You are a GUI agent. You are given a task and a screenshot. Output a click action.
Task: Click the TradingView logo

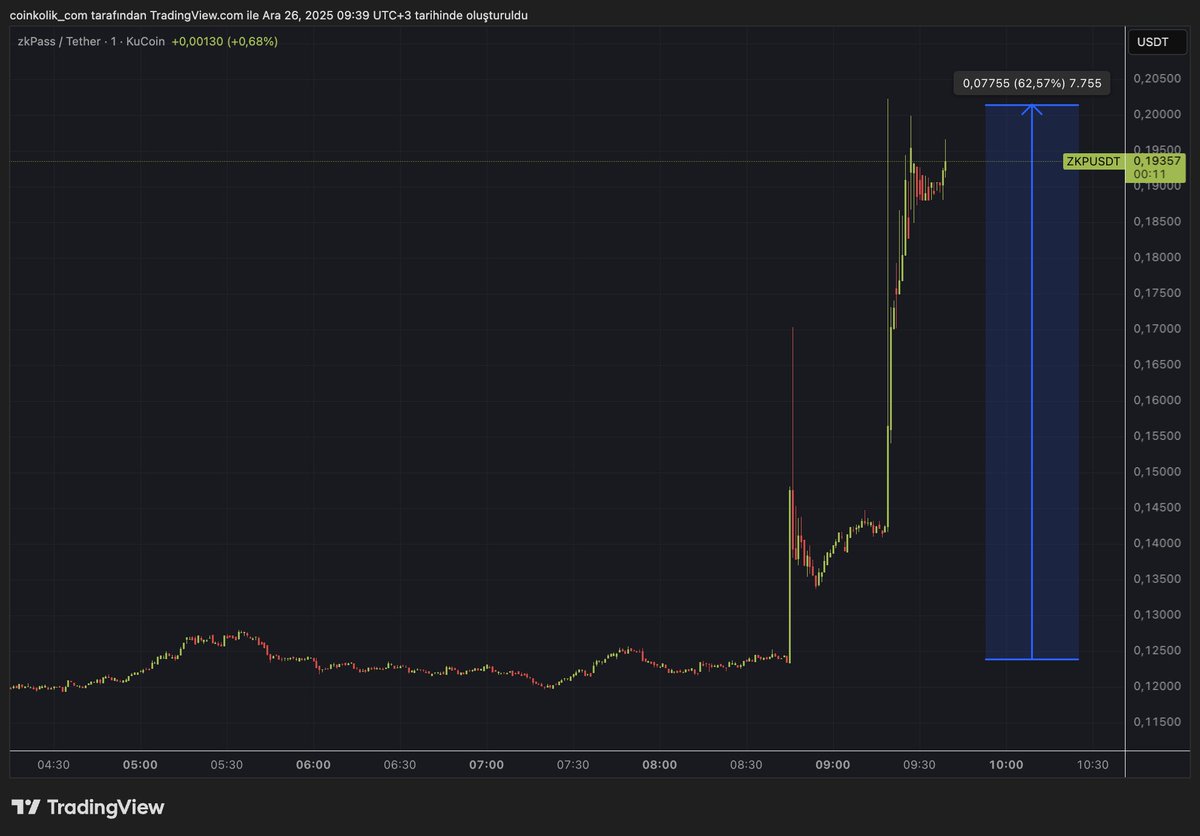click(x=88, y=807)
